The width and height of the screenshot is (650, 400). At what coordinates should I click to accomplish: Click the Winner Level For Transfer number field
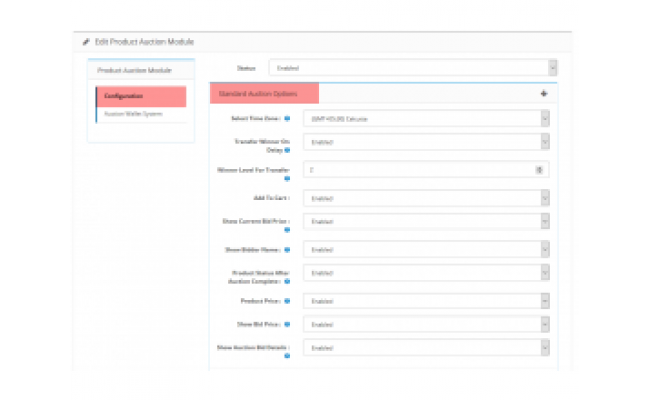click(426, 170)
